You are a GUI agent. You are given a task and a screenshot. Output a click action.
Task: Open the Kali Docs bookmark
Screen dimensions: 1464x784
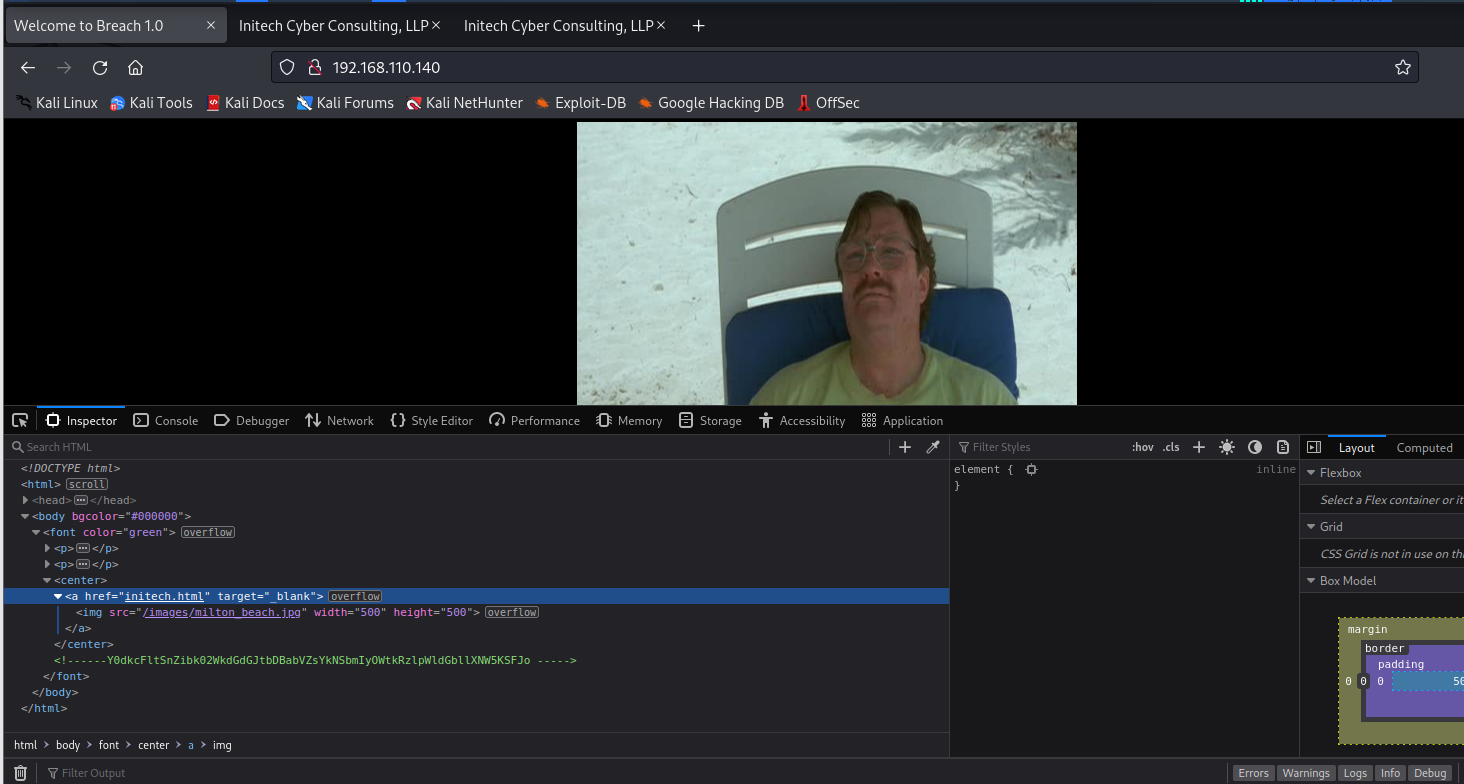[x=245, y=103]
